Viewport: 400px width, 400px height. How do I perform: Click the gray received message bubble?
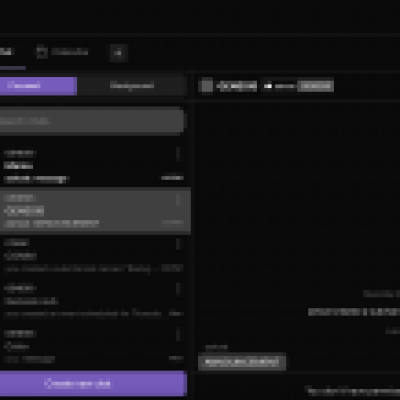tap(242, 362)
